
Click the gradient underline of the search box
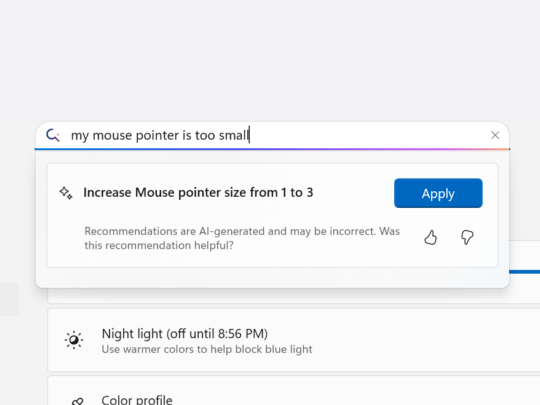(272, 149)
